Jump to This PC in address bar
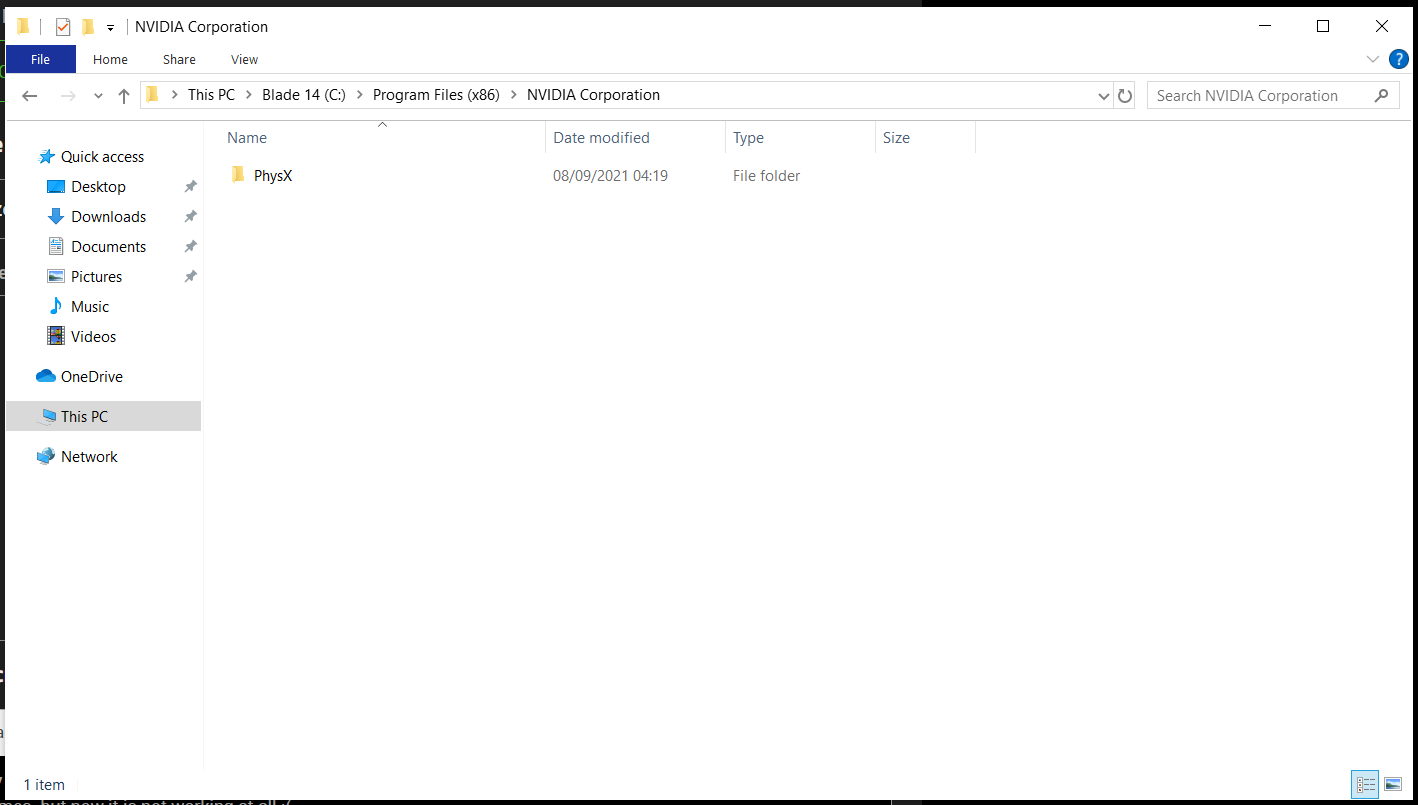The image size is (1418, 805). (211, 95)
